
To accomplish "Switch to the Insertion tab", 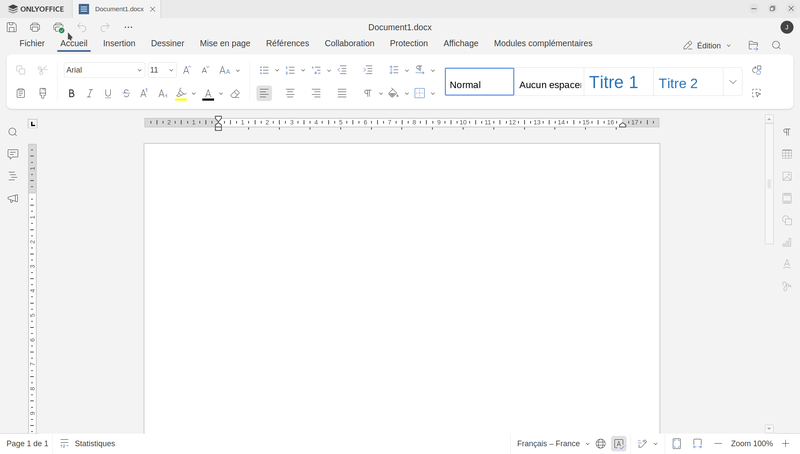I will (x=119, y=44).
